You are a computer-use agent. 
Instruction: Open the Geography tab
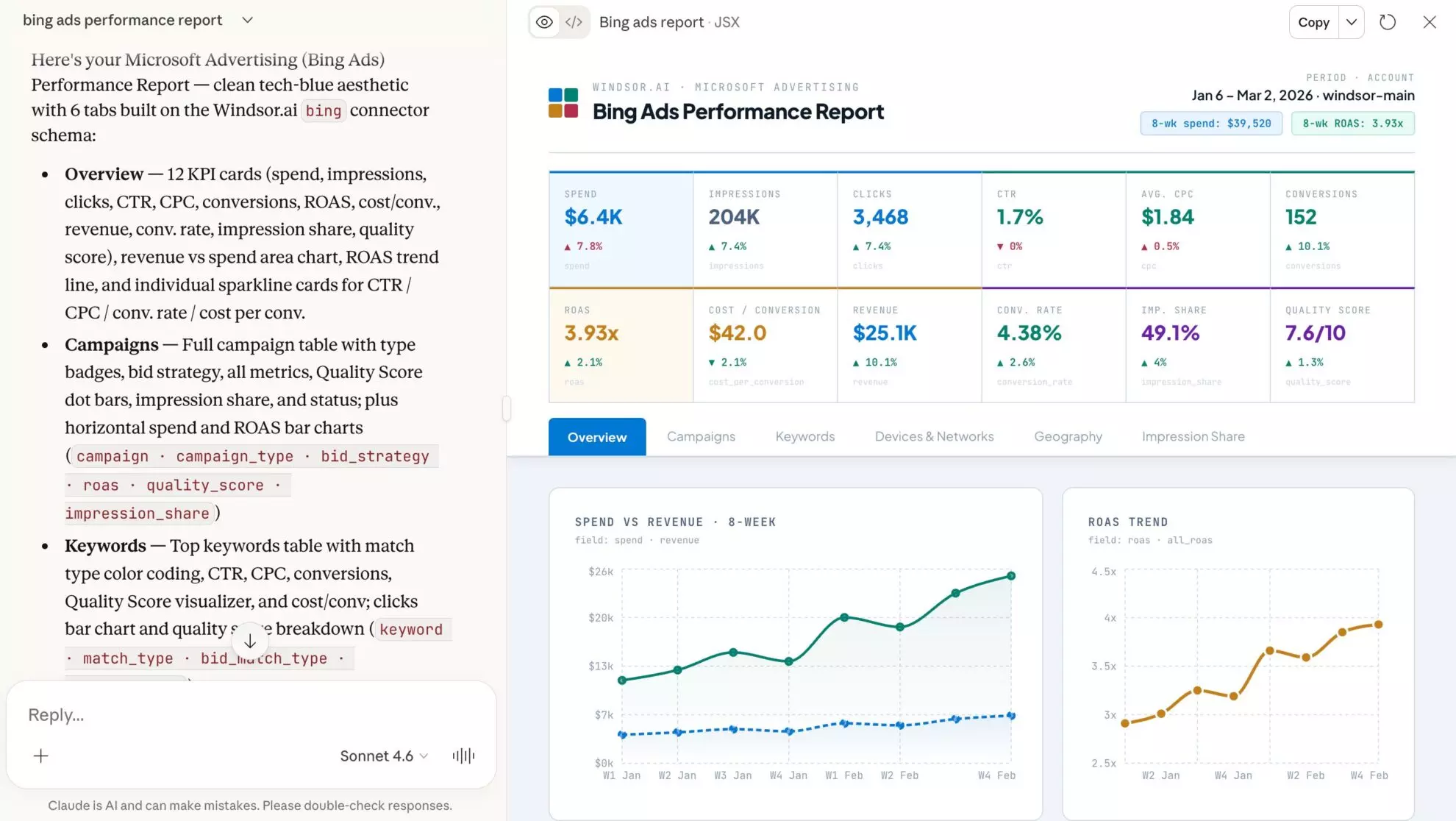1068,436
